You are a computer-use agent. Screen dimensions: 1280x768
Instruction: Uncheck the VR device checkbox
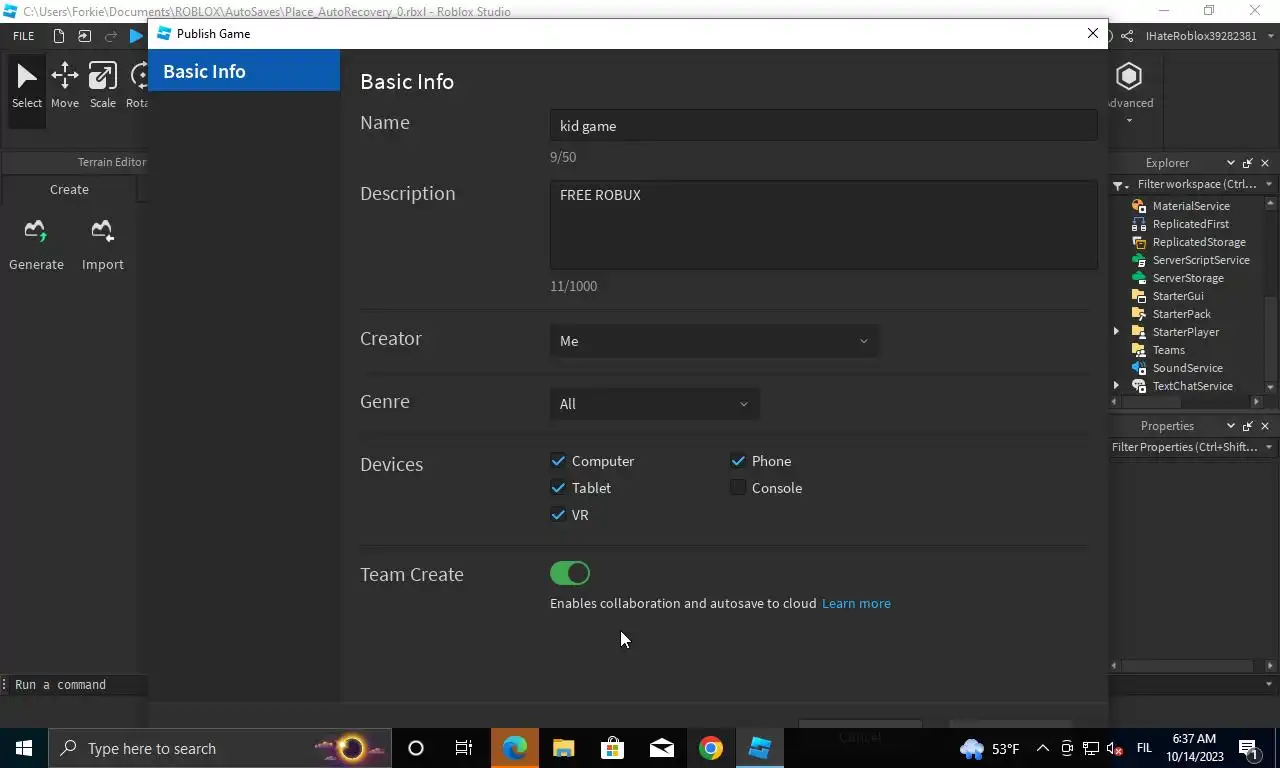(558, 515)
